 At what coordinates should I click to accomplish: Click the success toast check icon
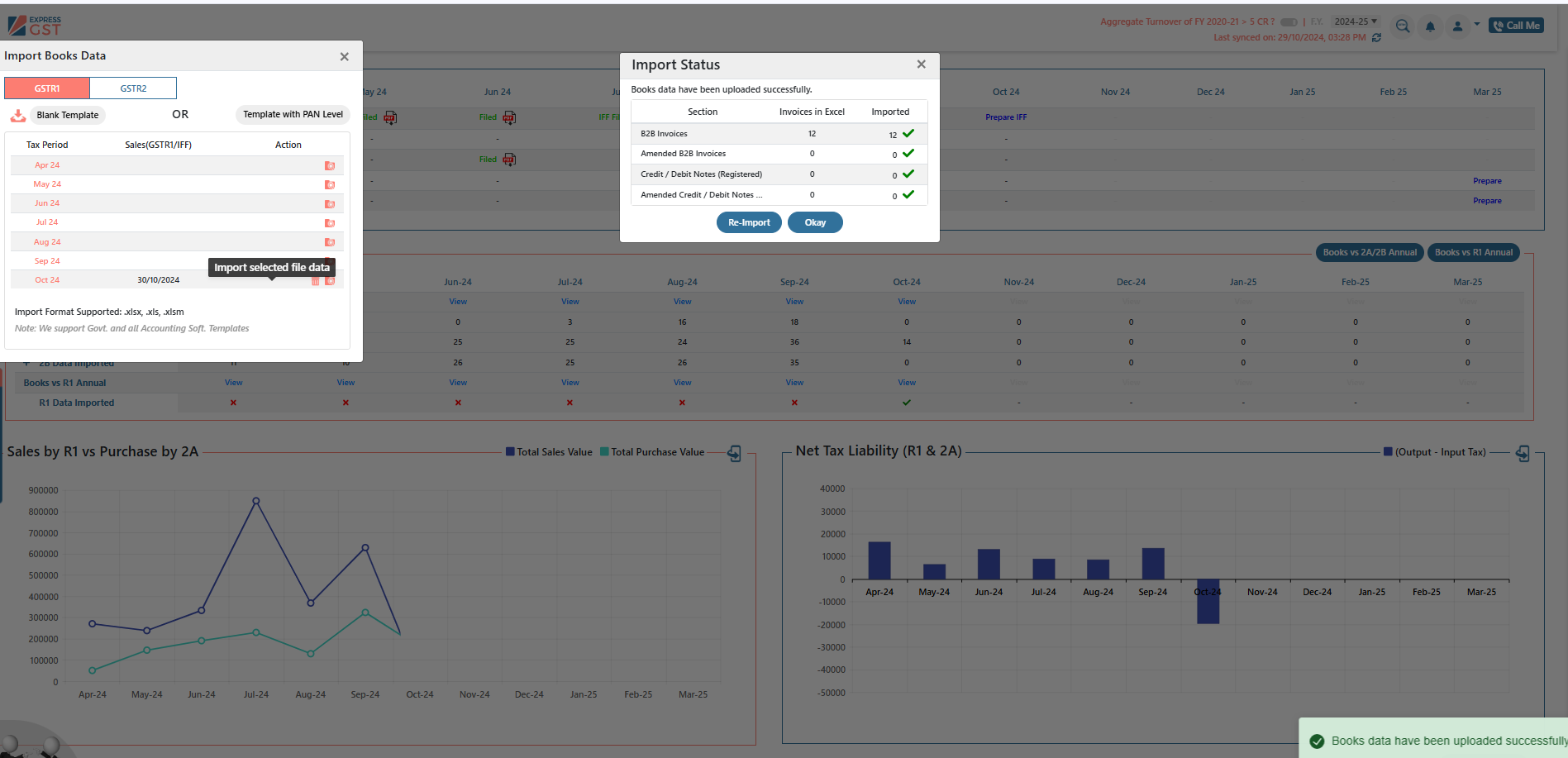point(1317,741)
